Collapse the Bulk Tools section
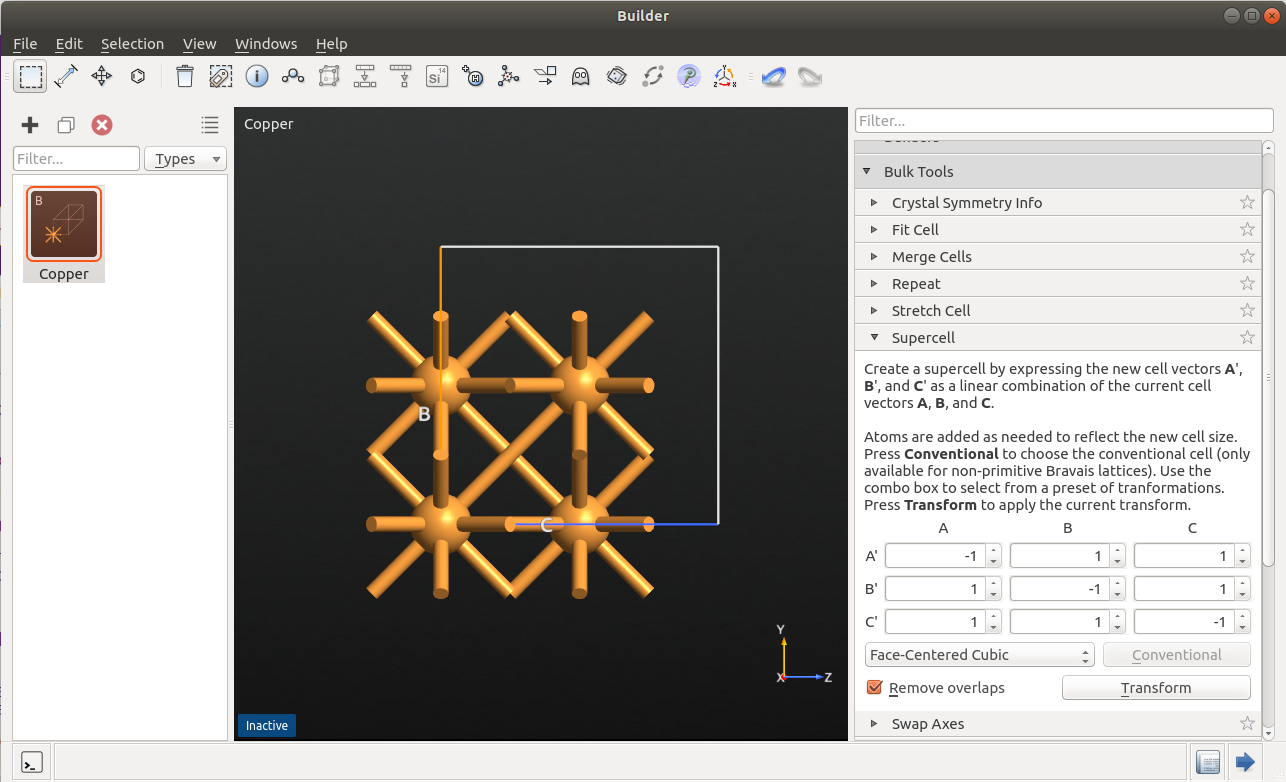Screen dimensions: 1286x782 866,171
